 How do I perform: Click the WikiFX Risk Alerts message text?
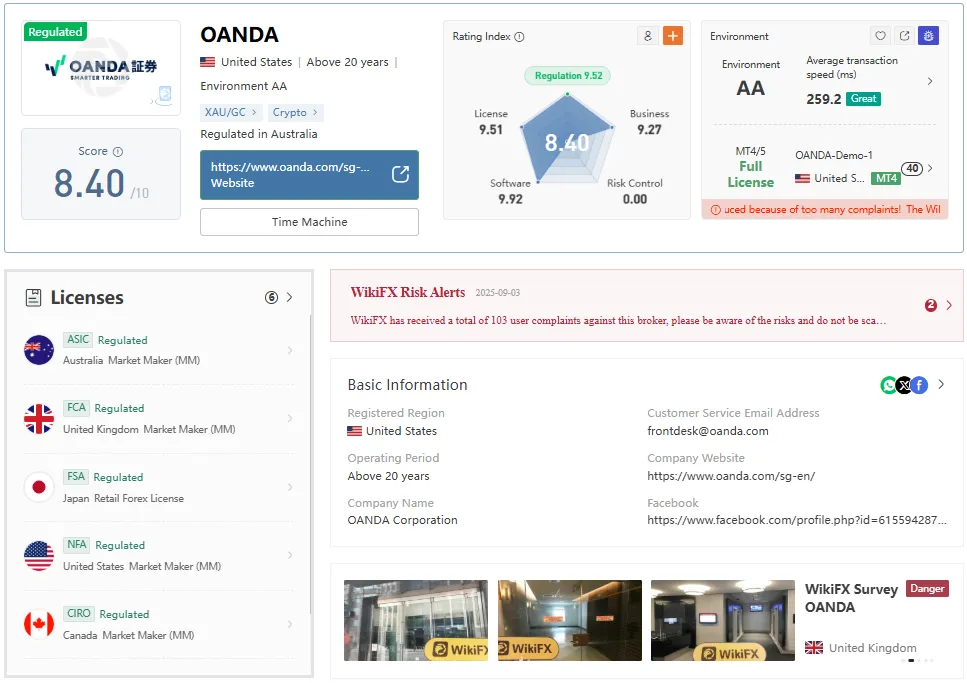618,320
